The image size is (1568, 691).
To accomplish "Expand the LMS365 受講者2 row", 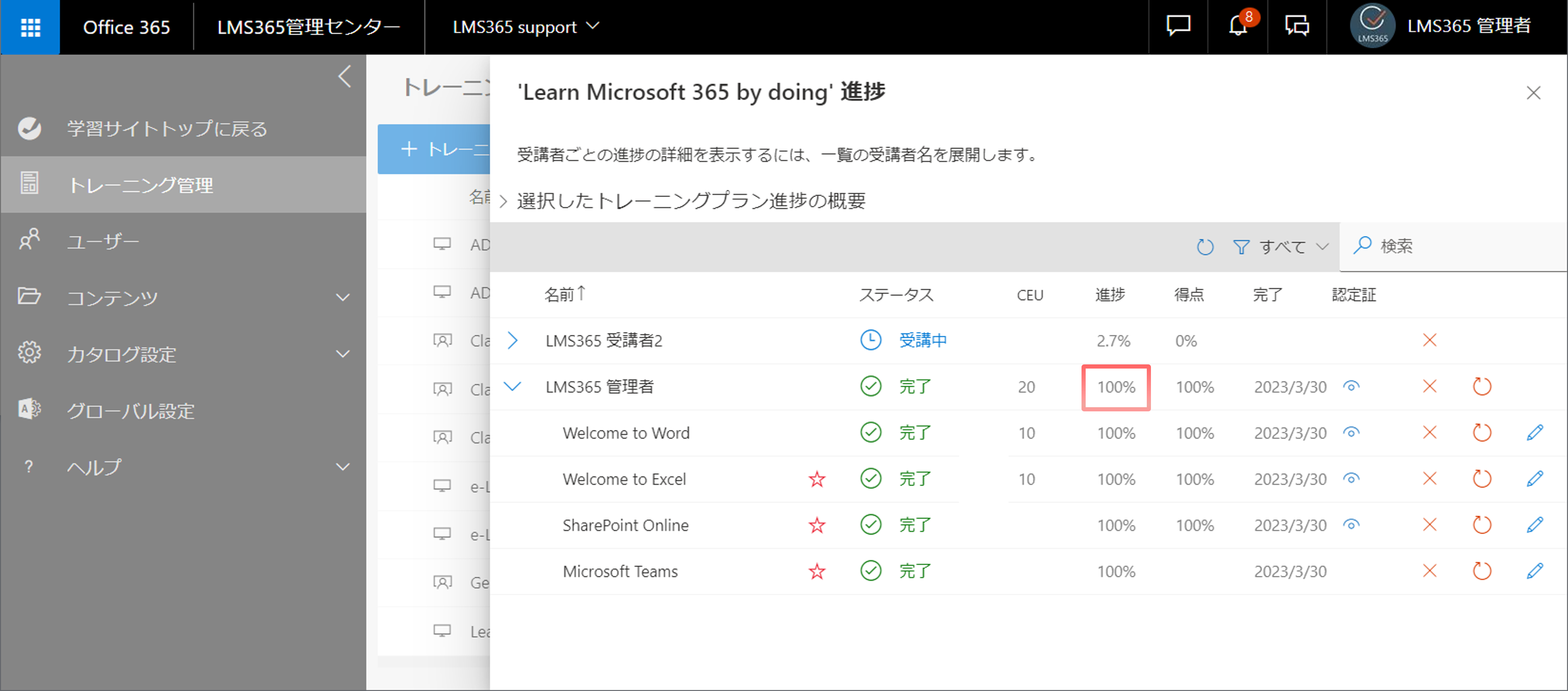I will click(x=513, y=340).
